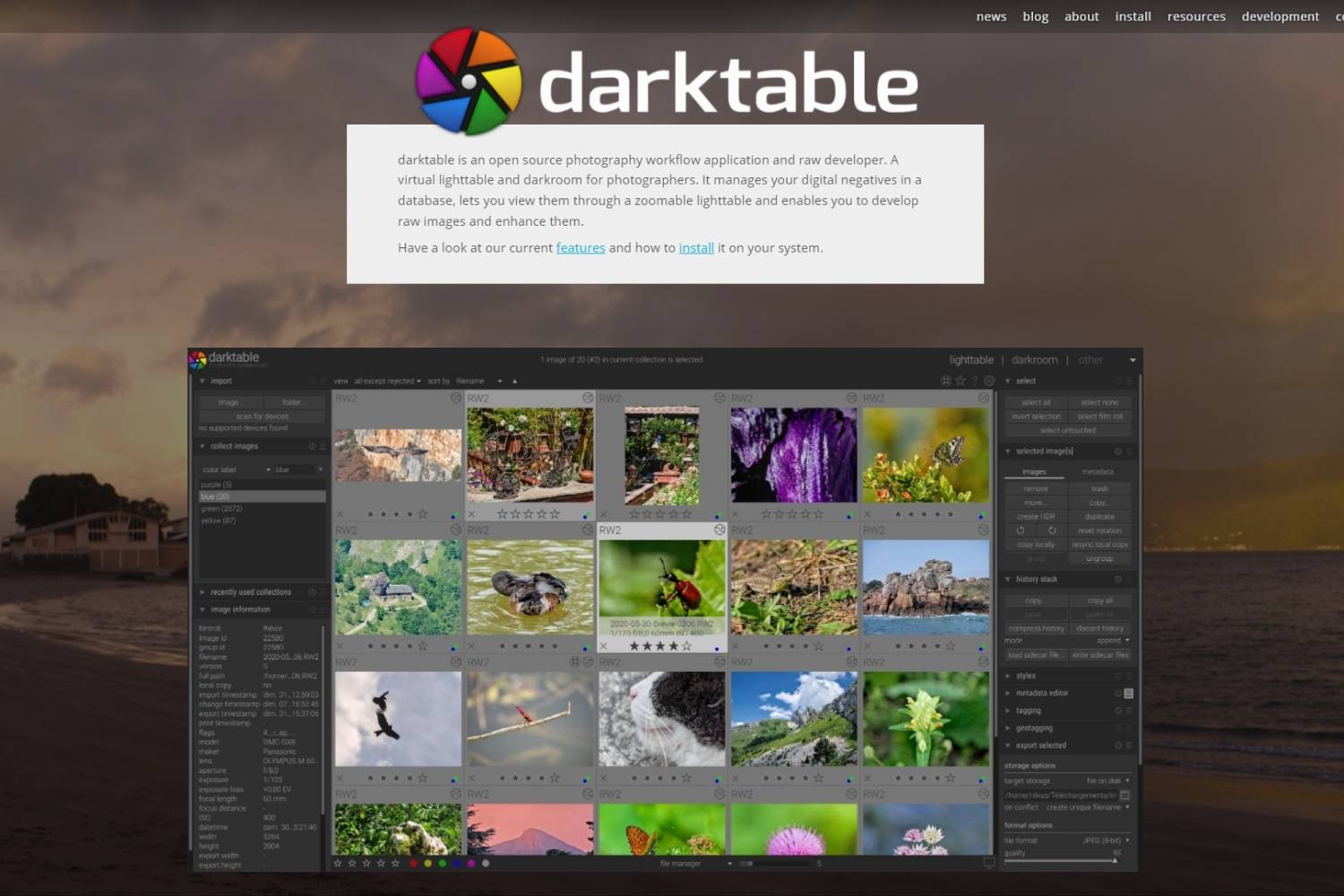This screenshot has width=1344, height=896.
Task: Collapse the import module
Action: [x=202, y=381]
